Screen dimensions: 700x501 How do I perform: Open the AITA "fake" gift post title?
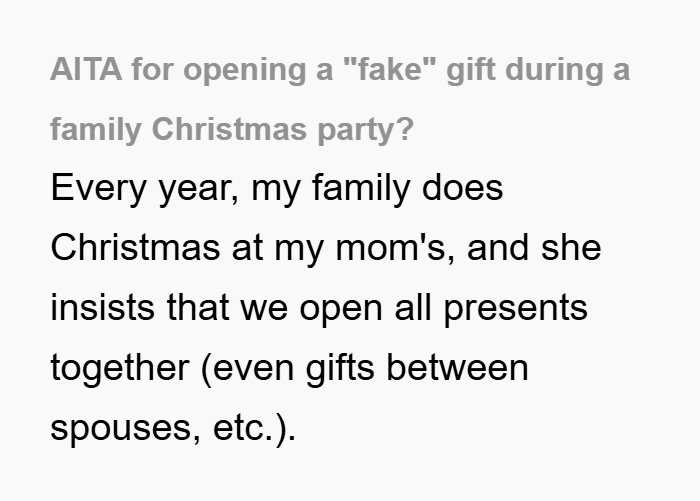pyautogui.click(x=340, y=100)
